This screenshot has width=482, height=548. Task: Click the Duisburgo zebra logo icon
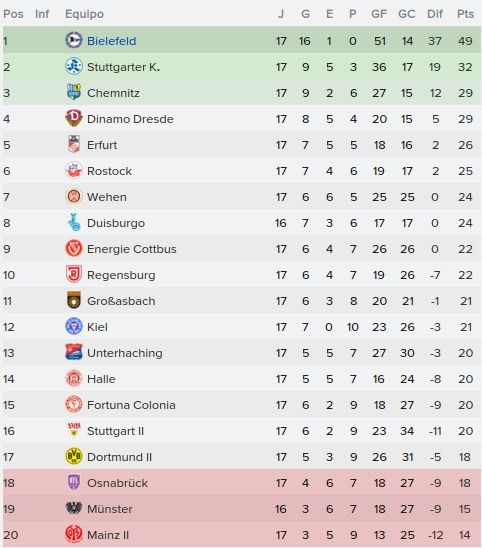pos(74,222)
